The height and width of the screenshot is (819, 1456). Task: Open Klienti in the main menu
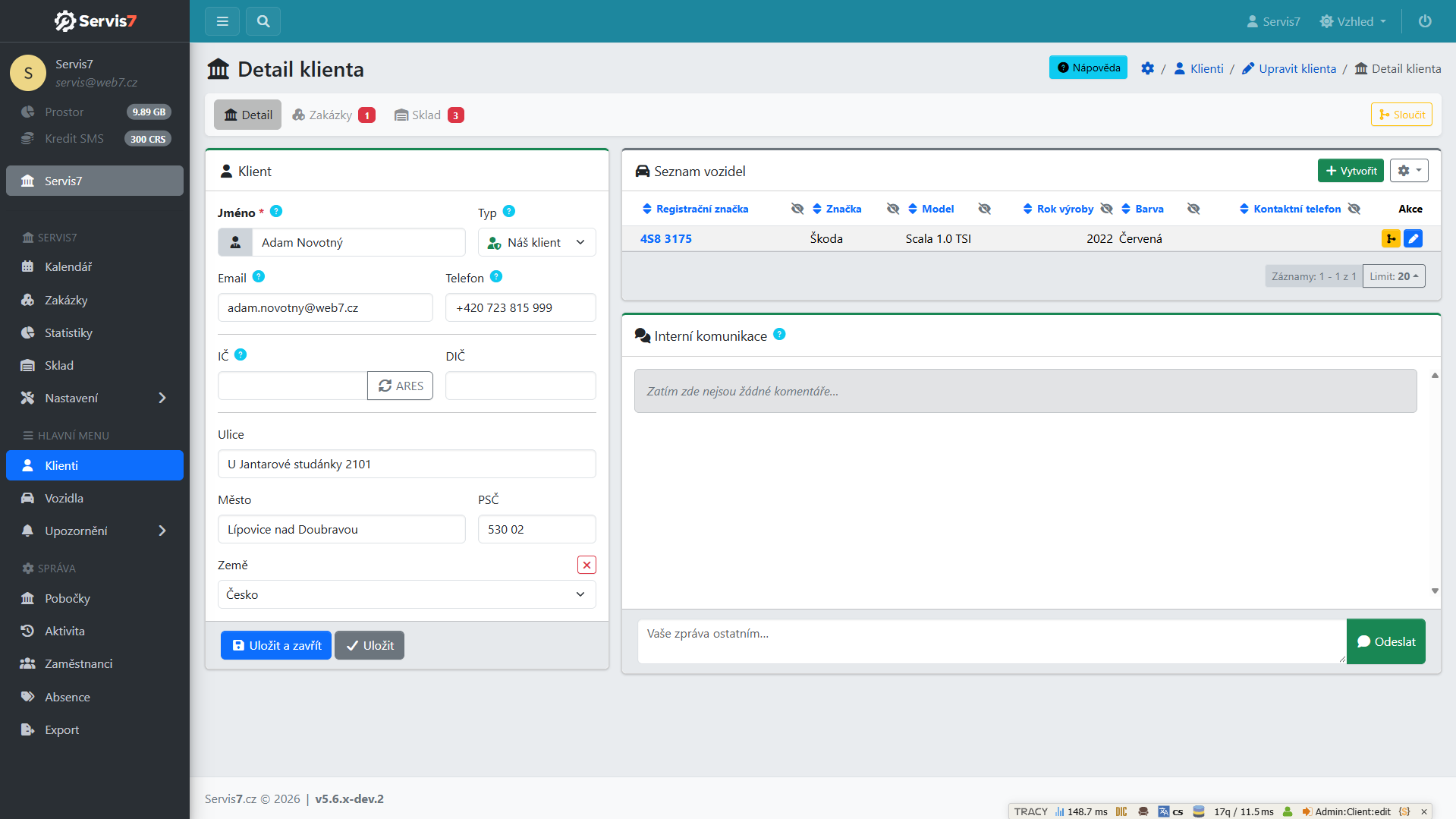(x=95, y=465)
